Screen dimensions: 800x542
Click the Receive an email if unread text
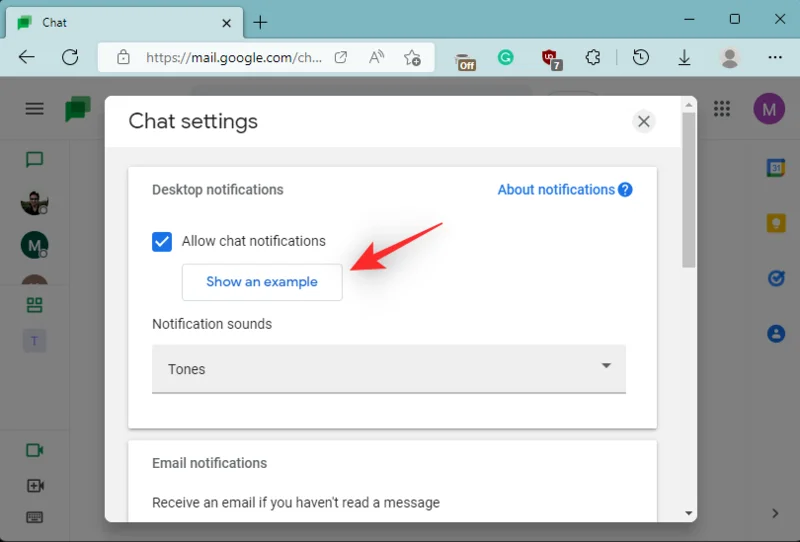(296, 503)
